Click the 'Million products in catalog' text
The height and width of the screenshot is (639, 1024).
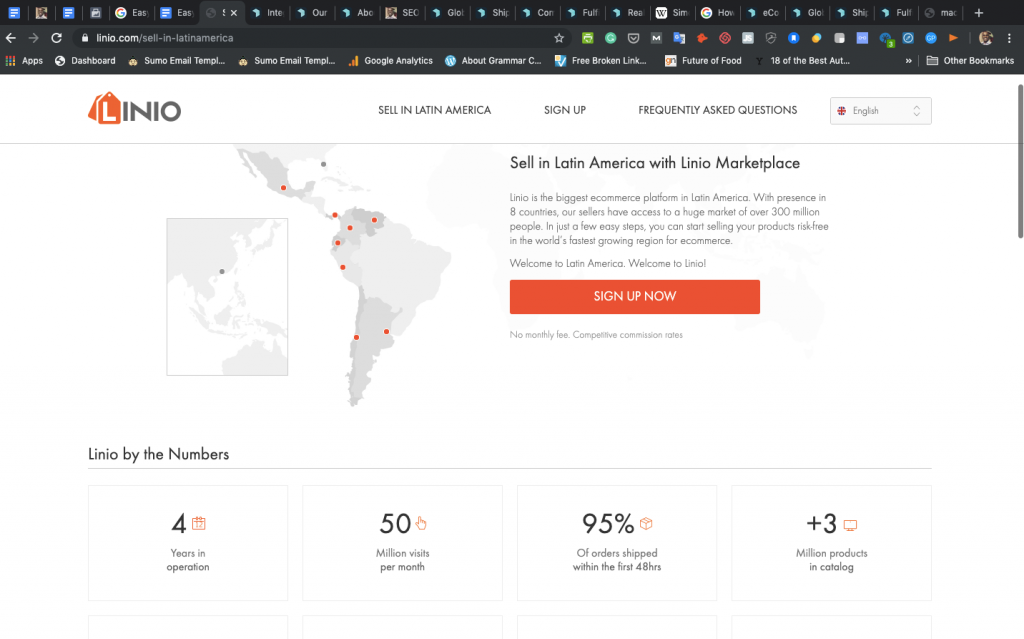coord(831,560)
